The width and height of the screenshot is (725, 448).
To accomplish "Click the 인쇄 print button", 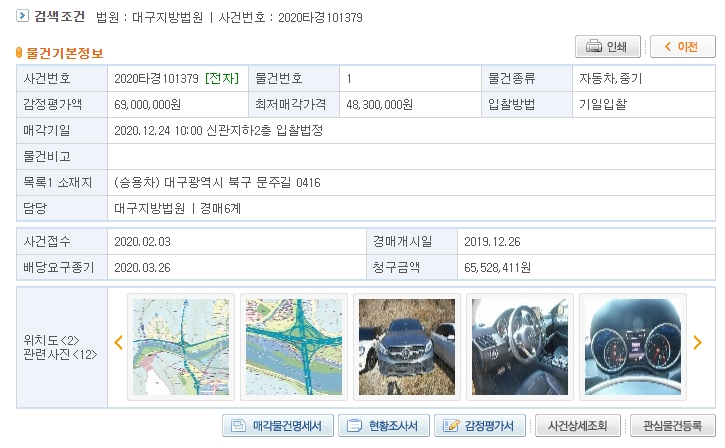I will coord(608,47).
